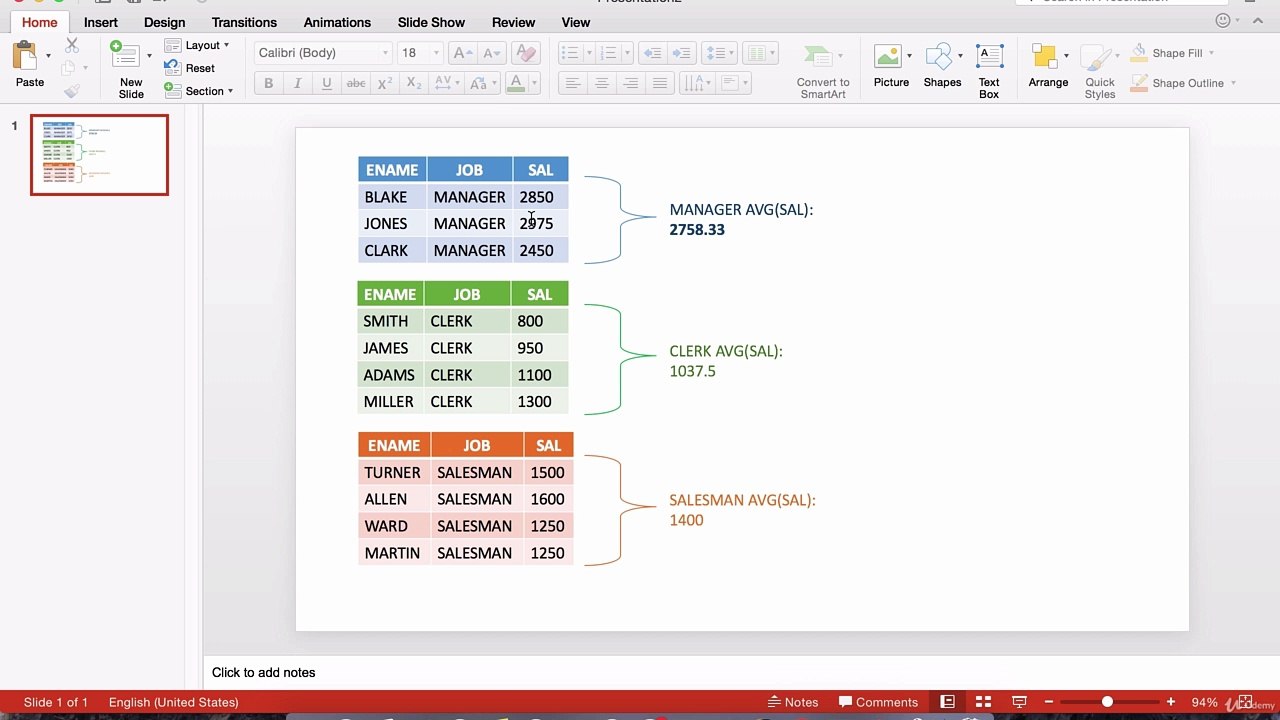Click the Format Painter brush icon
Image resolution: width=1280 pixels, height=720 pixels.
tap(72, 91)
